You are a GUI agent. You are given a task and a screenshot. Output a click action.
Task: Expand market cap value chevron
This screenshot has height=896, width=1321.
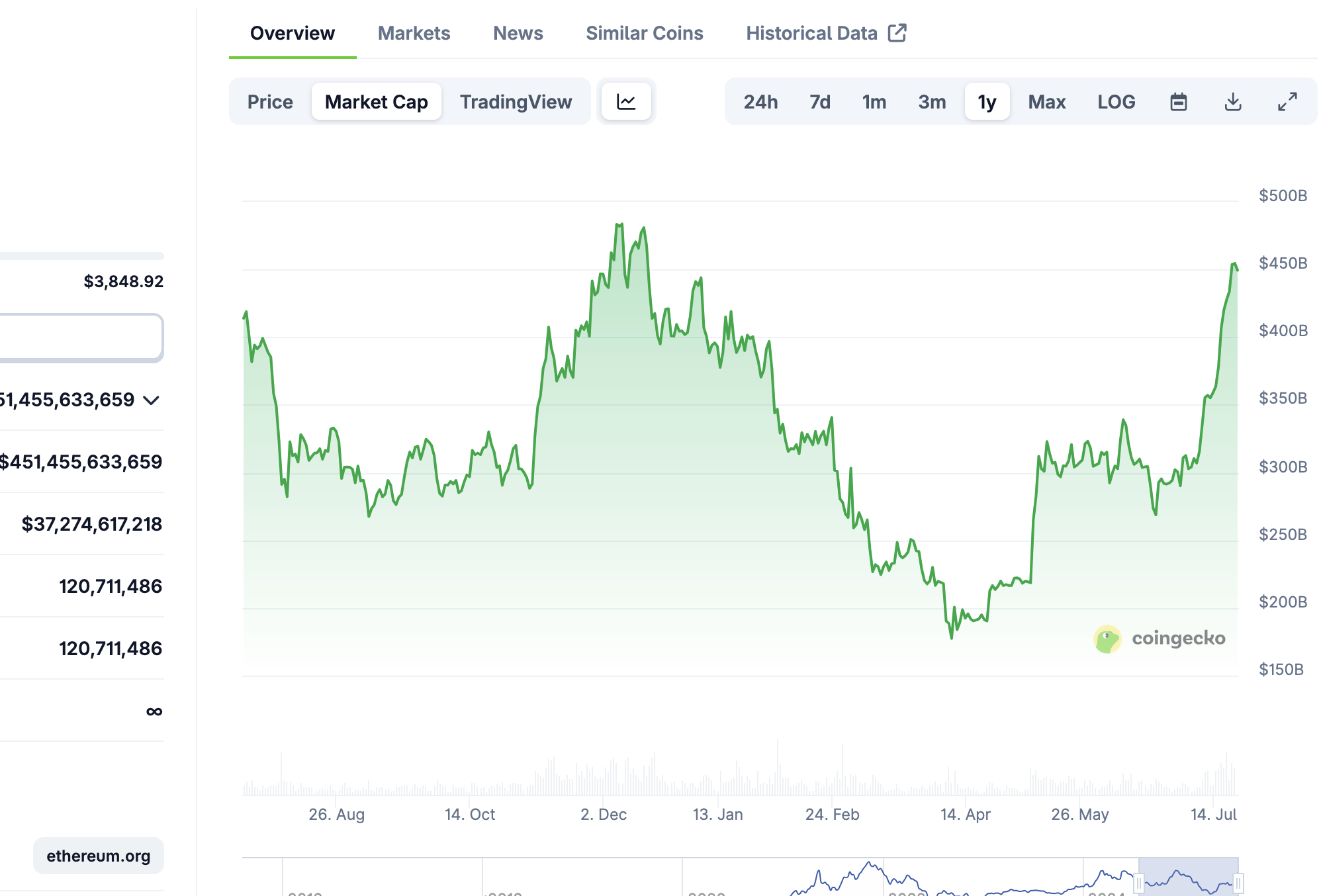point(152,400)
